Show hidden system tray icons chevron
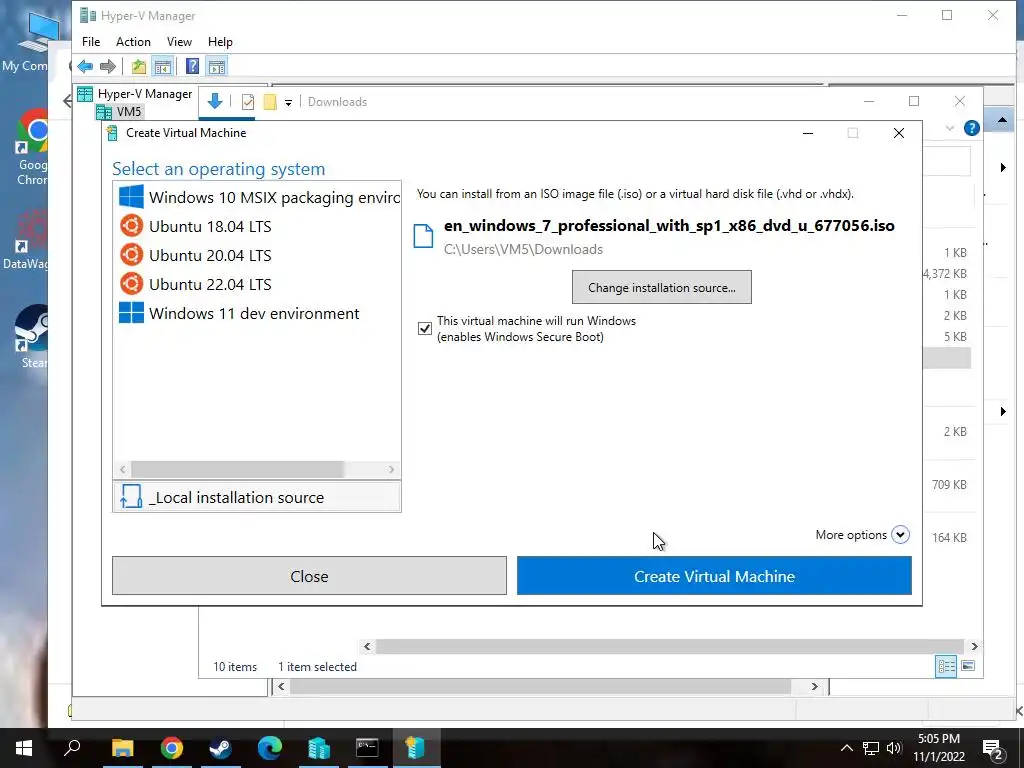Screen dimensions: 1024x768 pos(846,748)
